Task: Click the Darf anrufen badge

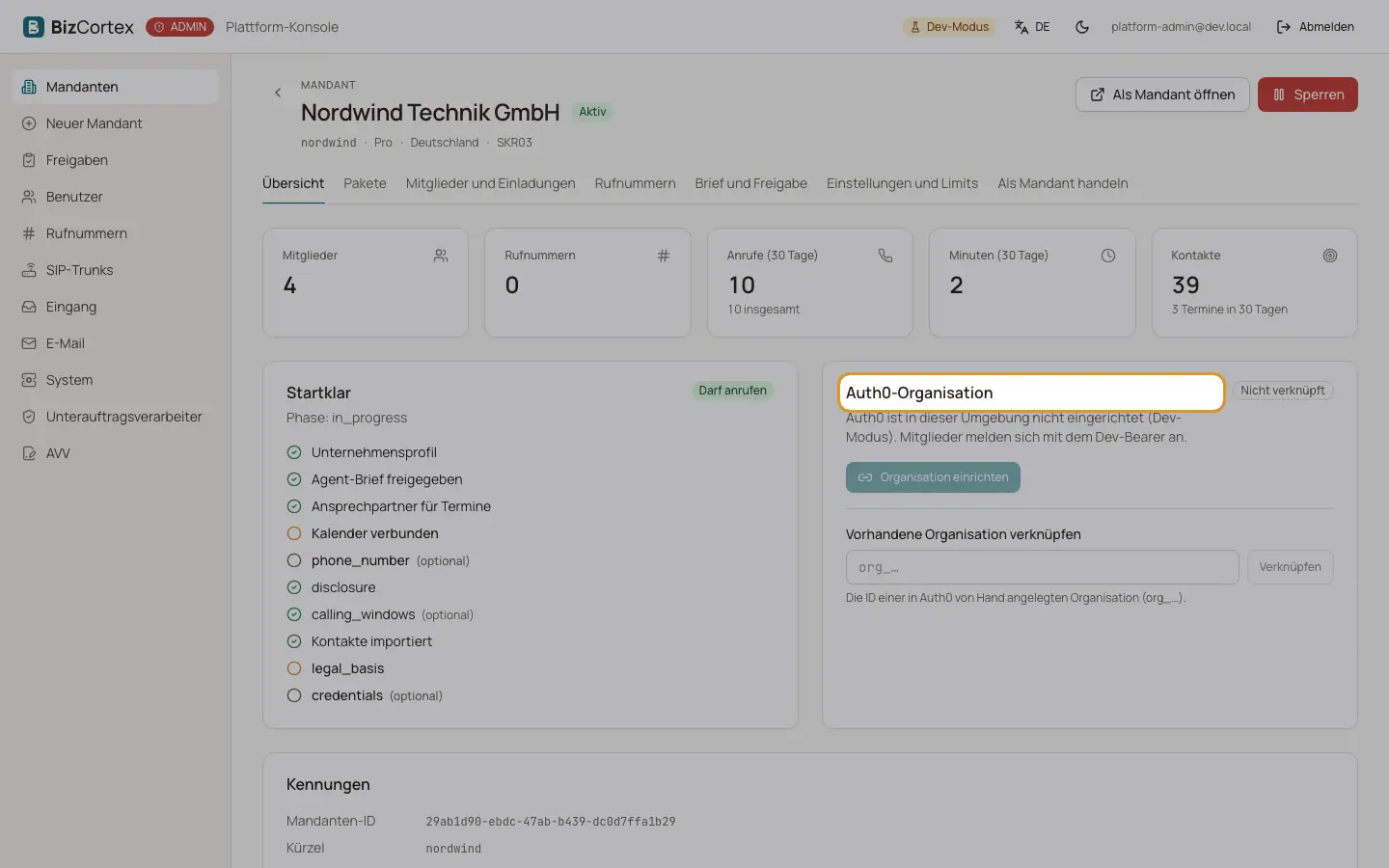Action: [733, 391]
